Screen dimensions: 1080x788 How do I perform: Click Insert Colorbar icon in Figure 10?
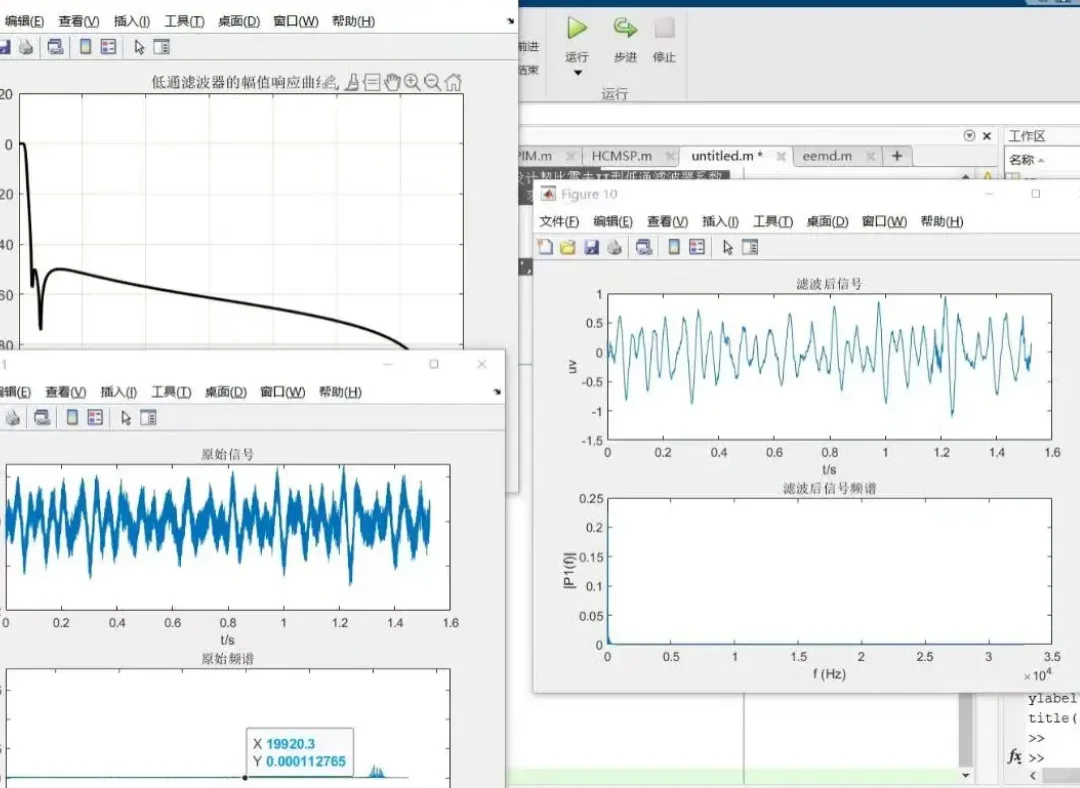point(674,247)
